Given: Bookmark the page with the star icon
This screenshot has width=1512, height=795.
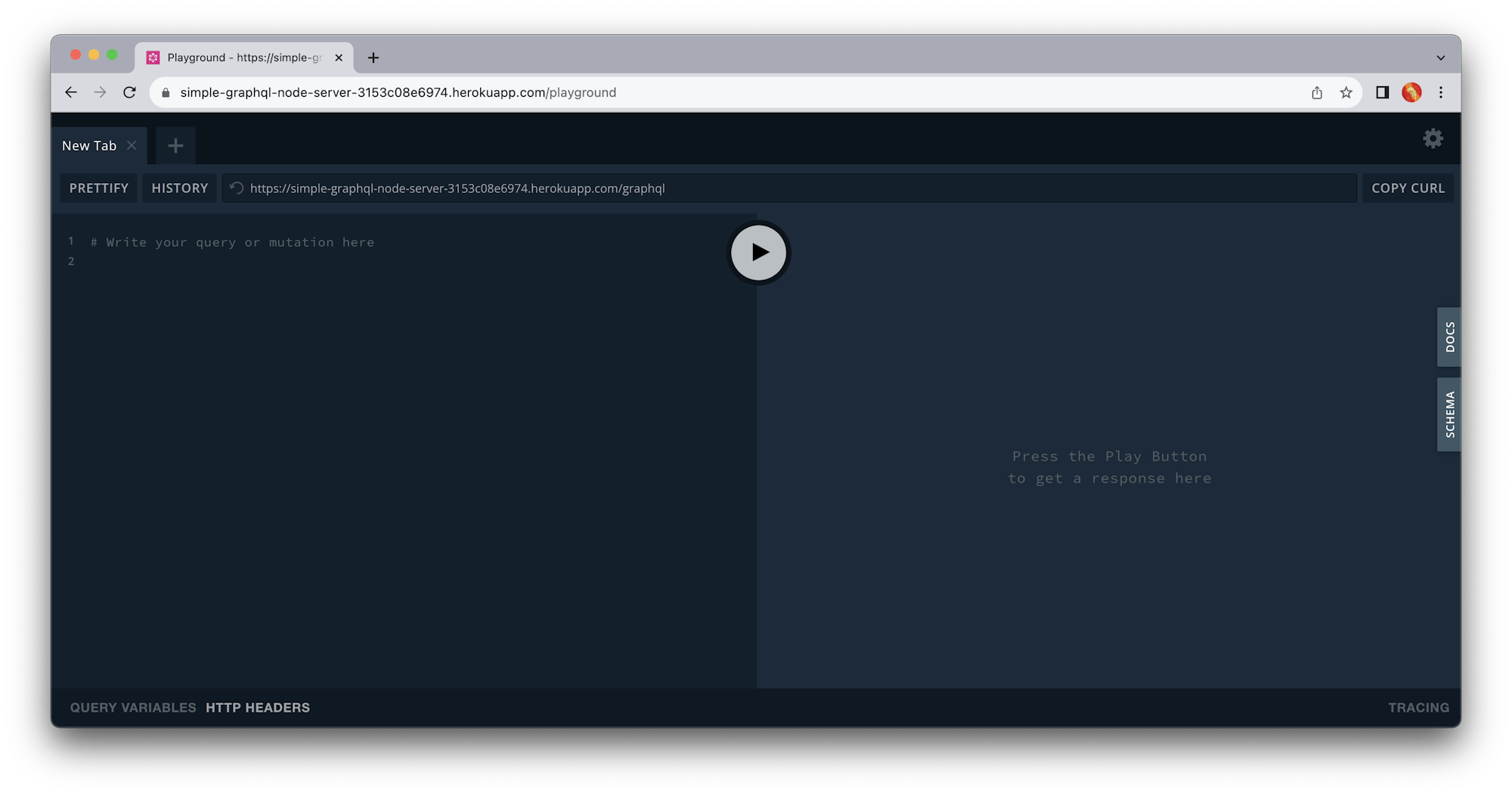Looking at the screenshot, I should (x=1346, y=92).
